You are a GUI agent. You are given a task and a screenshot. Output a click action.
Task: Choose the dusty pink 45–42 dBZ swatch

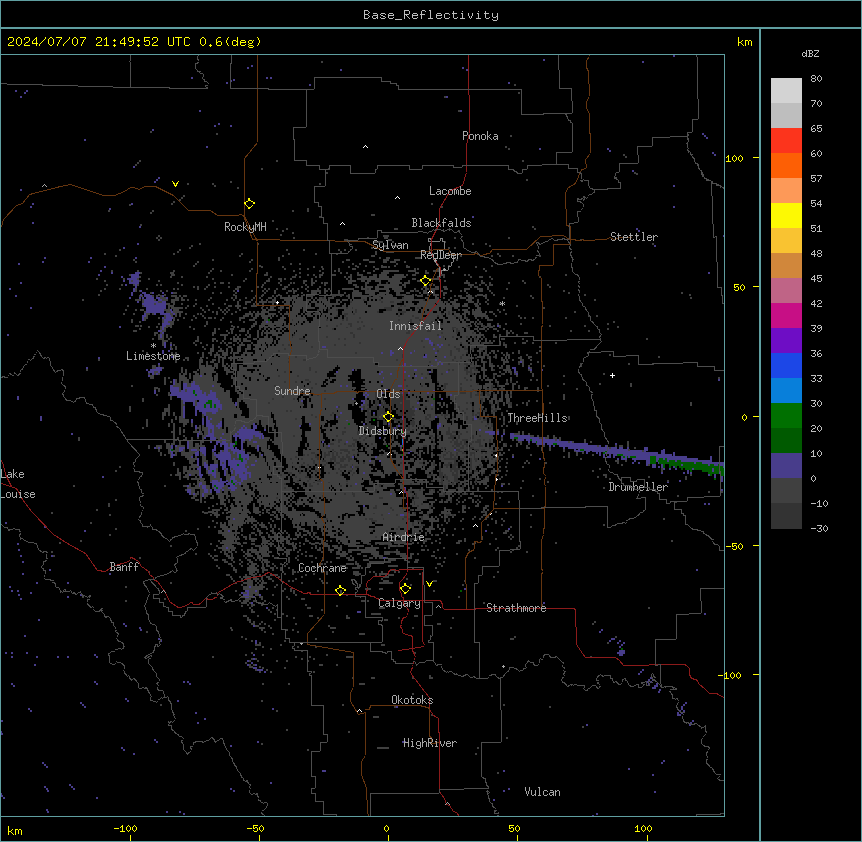[786, 290]
